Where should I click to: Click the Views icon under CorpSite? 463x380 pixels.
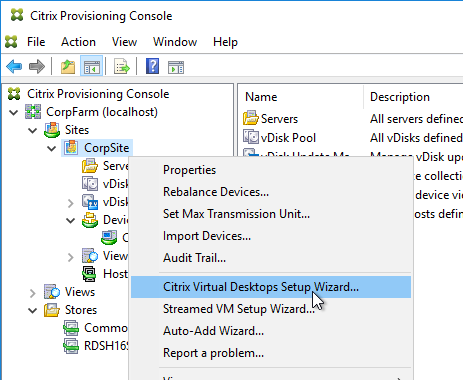pyautogui.click(x=90, y=256)
